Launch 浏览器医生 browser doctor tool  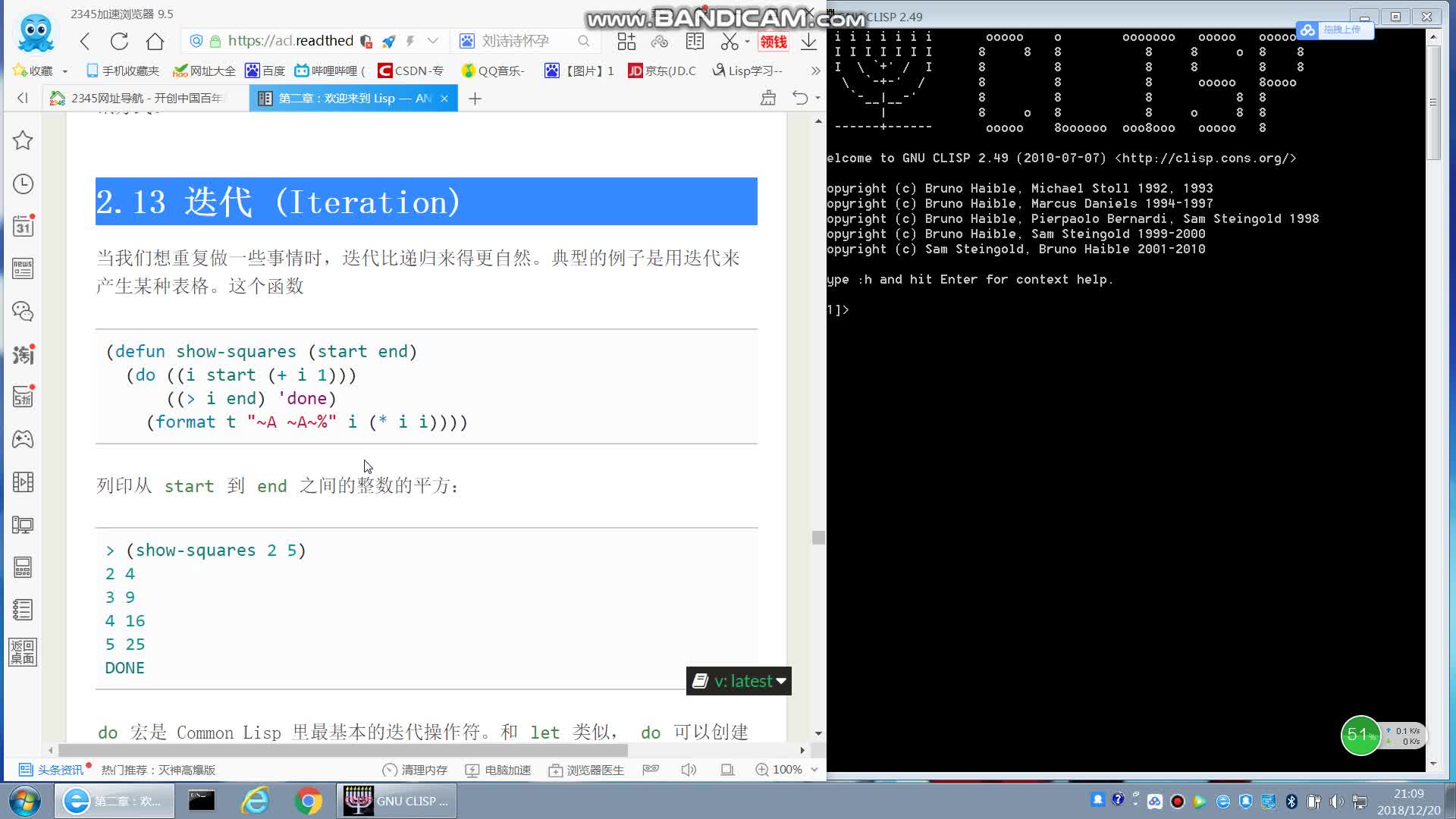point(586,770)
